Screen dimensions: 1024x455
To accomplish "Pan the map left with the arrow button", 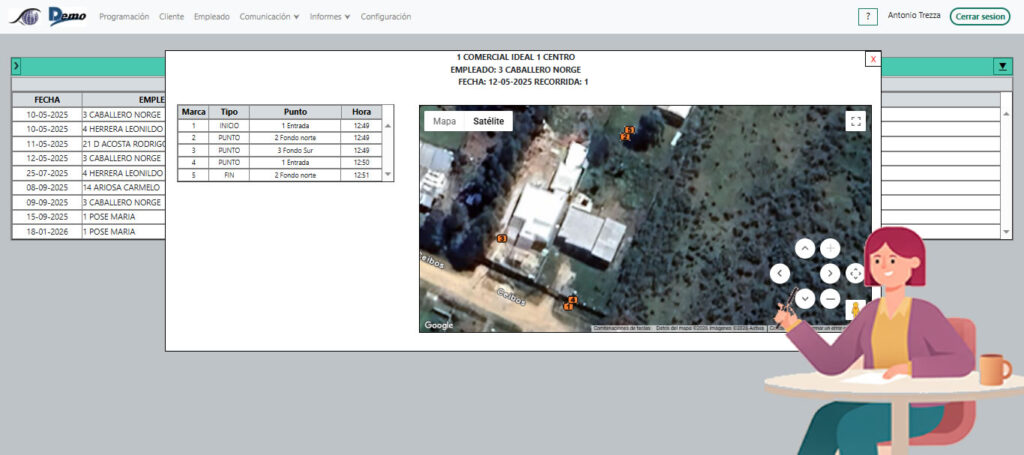I will point(781,273).
